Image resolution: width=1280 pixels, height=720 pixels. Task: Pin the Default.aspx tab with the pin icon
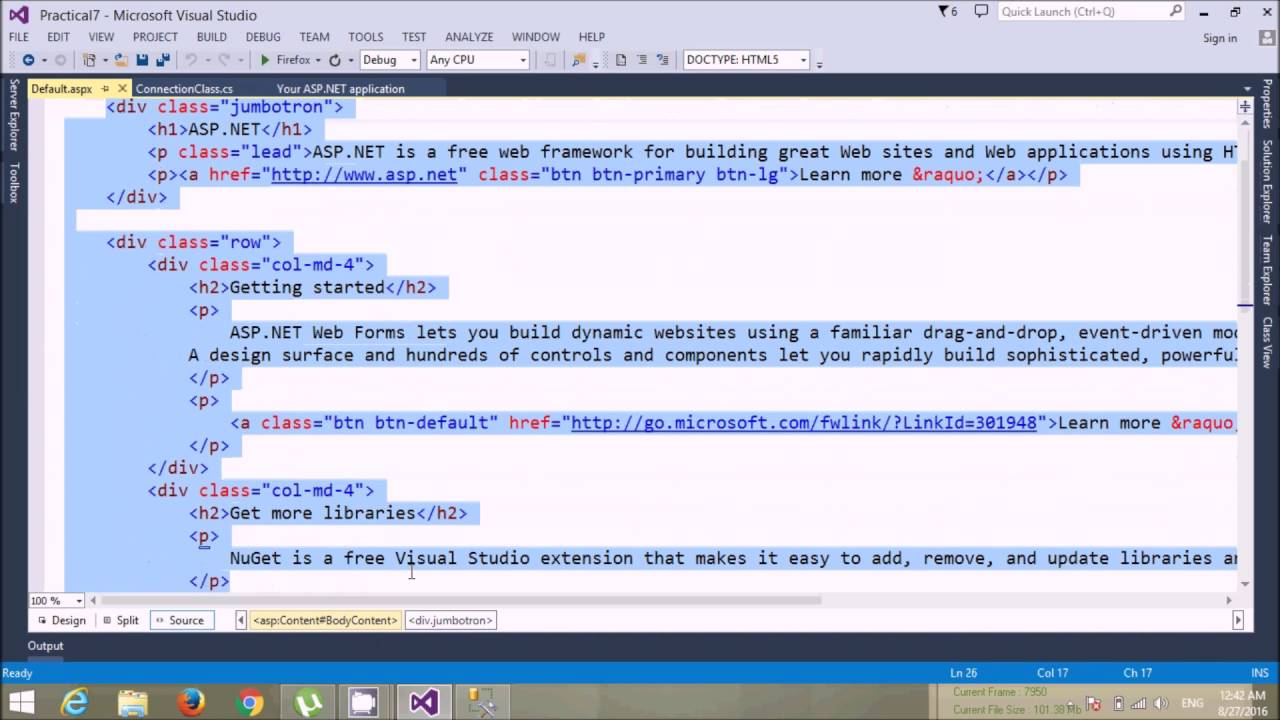[x=105, y=89]
